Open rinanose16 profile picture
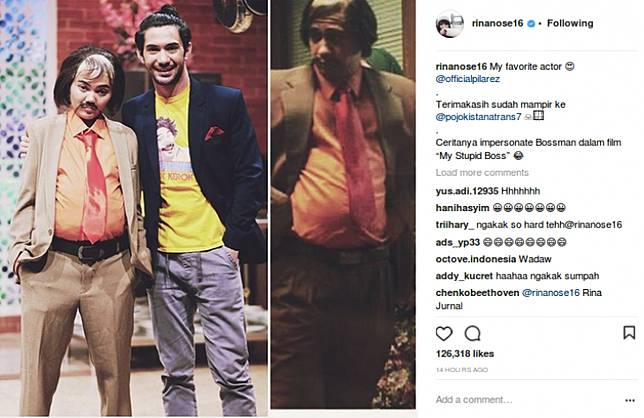Screen dimensions: 644x418 pyautogui.click(x=450, y=23)
